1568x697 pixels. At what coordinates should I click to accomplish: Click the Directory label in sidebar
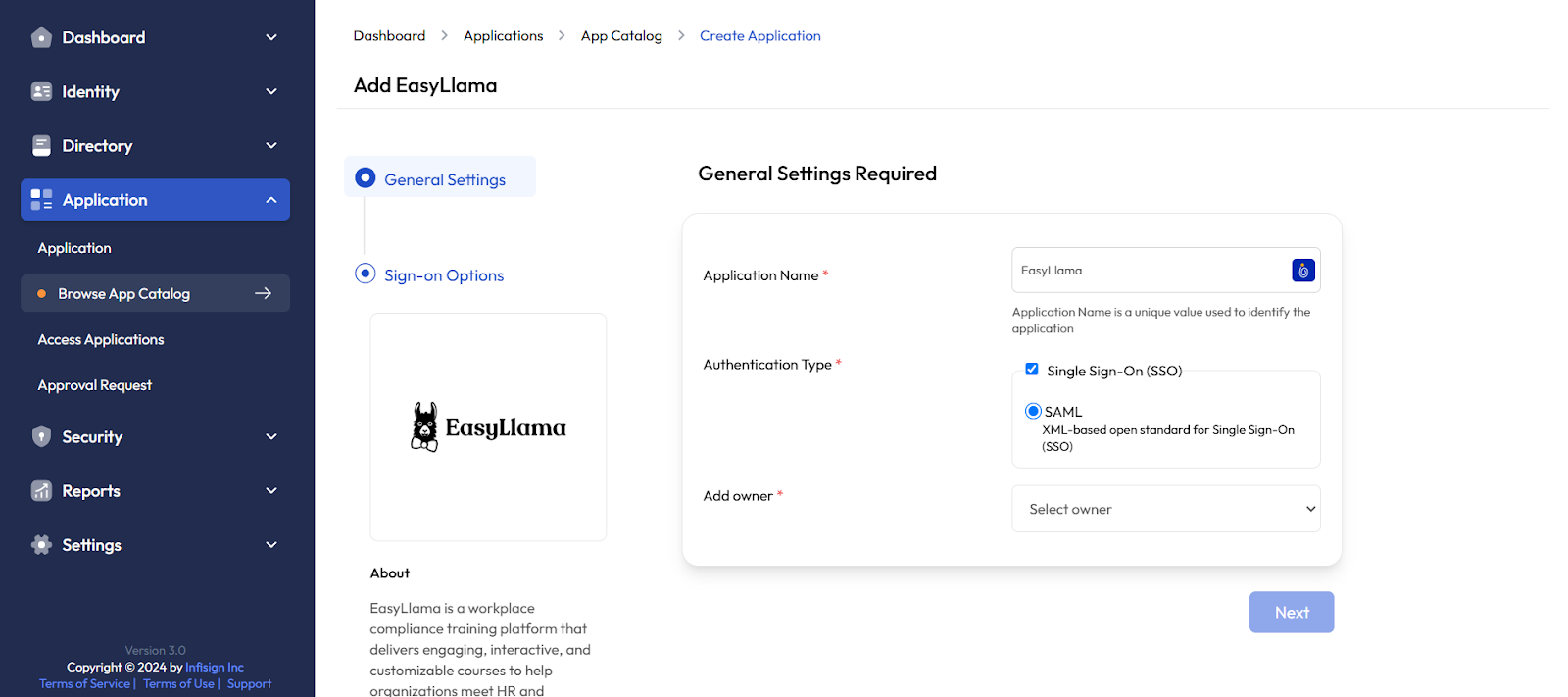coord(97,145)
